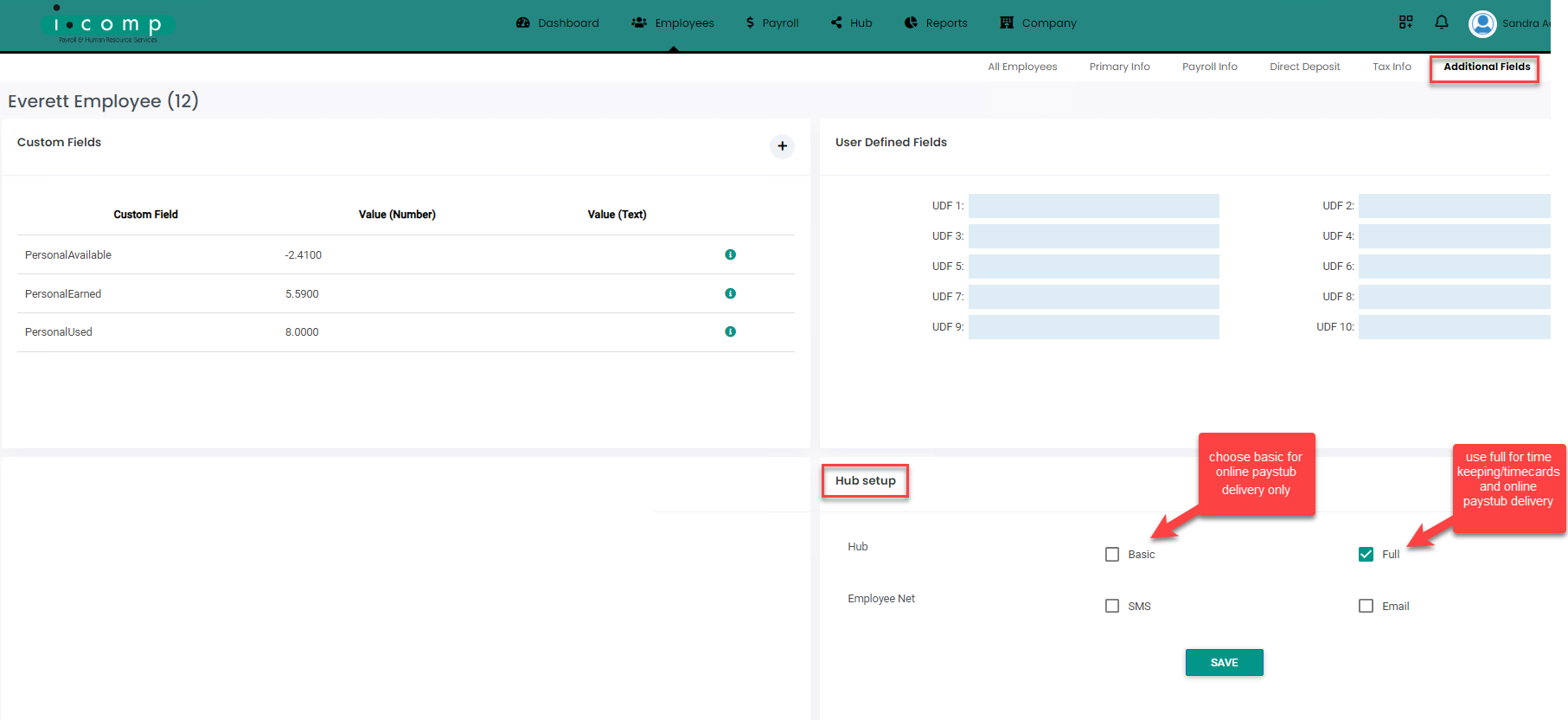1568x720 pixels.
Task: Switch to the Primary Info tab
Action: 1119,67
